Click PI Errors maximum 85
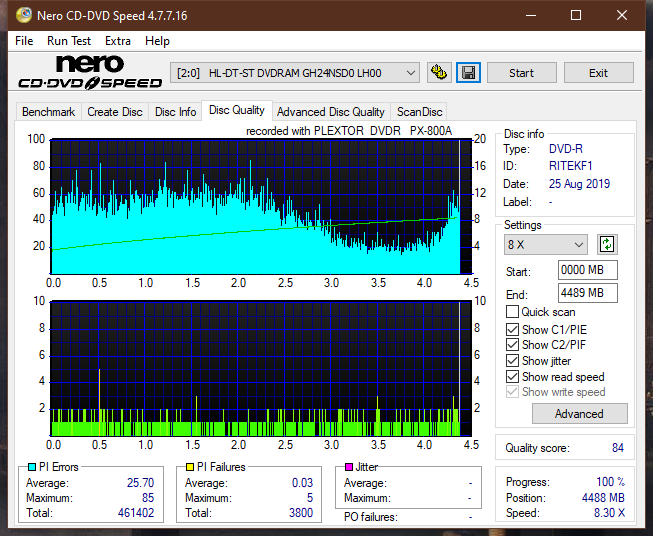This screenshot has width=653, height=536. click(x=148, y=498)
